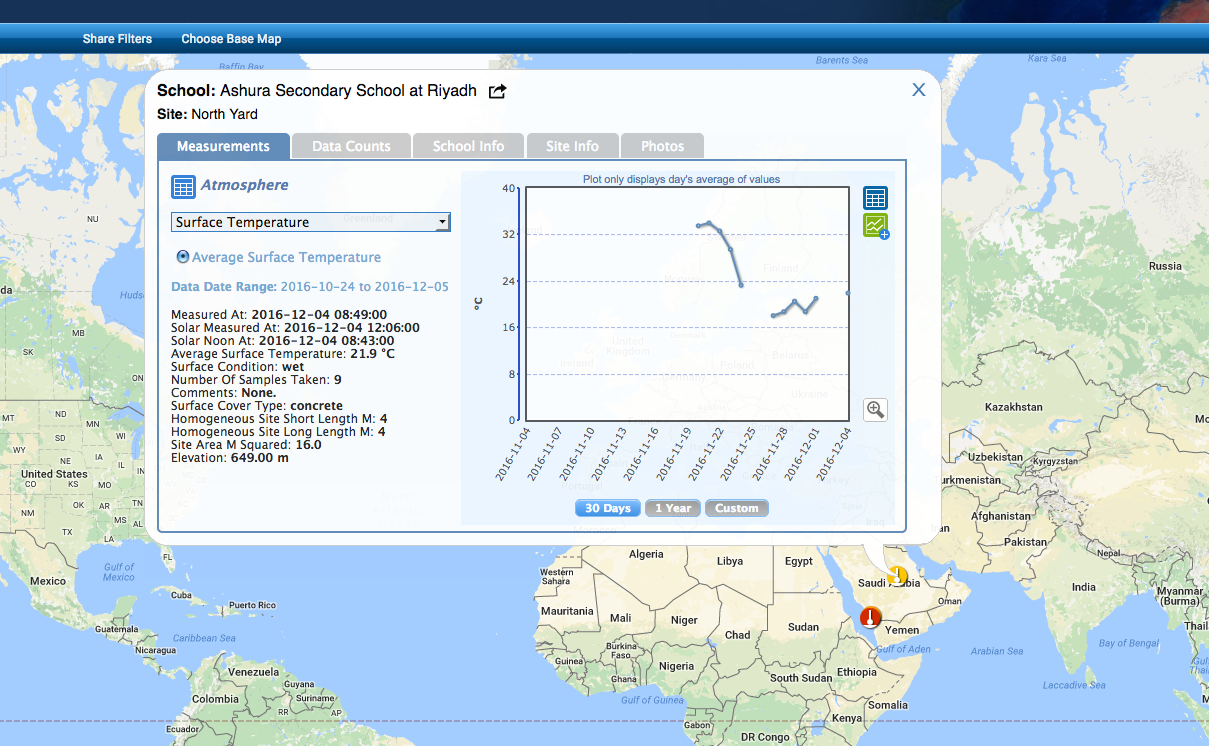Open the Surface Temperature dropdown
Screen dimensions: 1209x746
pyautogui.click(x=311, y=222)
